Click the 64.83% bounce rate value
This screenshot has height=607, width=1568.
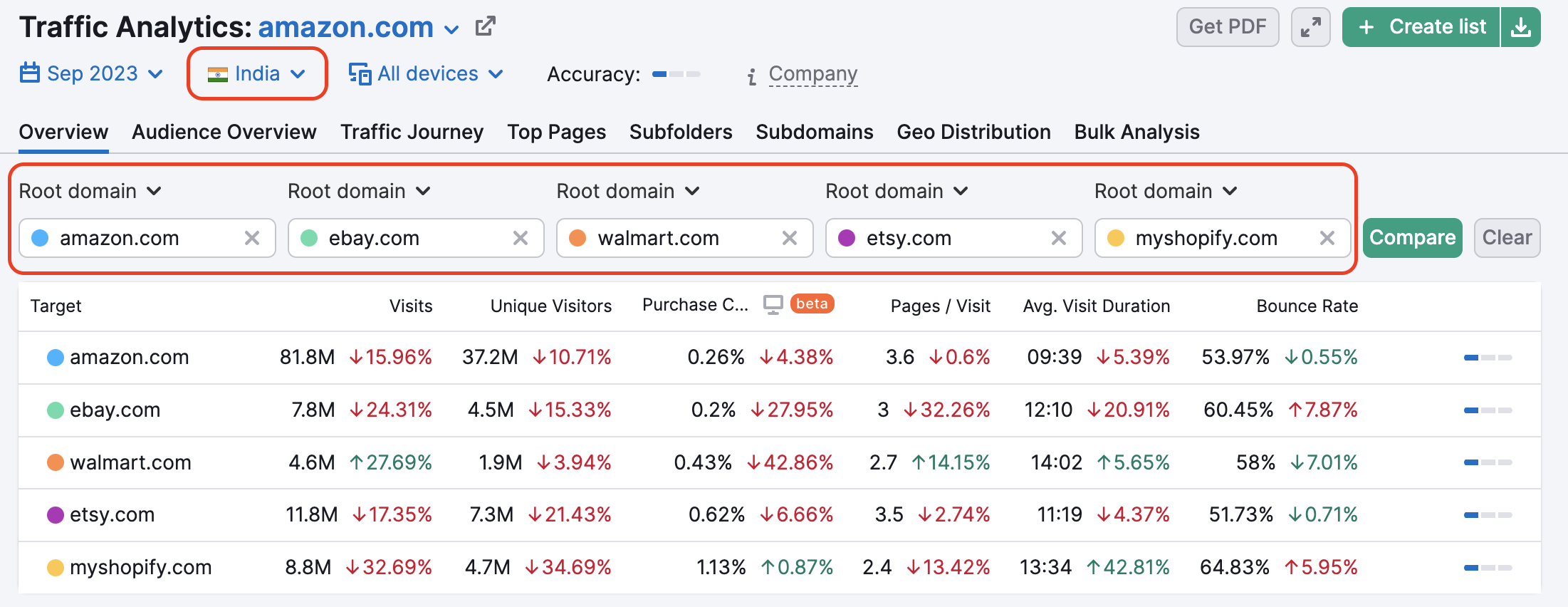1235,567
